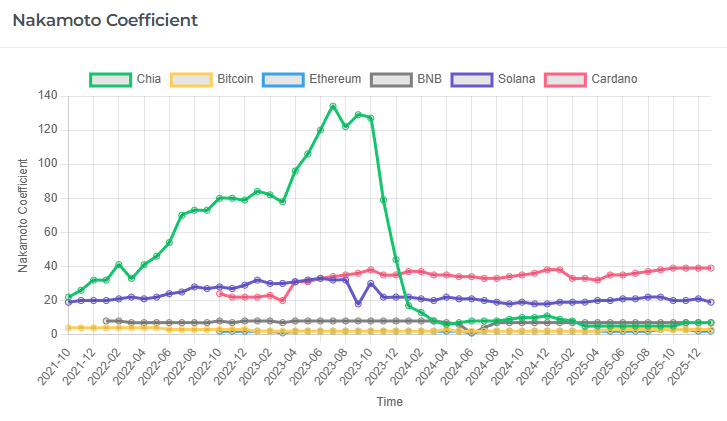Click the first point of the Cardano line
Viewport: 727px width, 421px height.
(220, 293)
